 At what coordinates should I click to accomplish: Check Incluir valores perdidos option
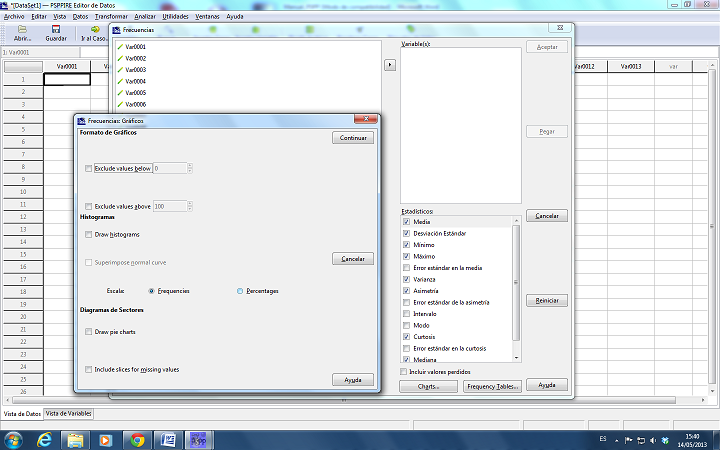coord(403,371)
